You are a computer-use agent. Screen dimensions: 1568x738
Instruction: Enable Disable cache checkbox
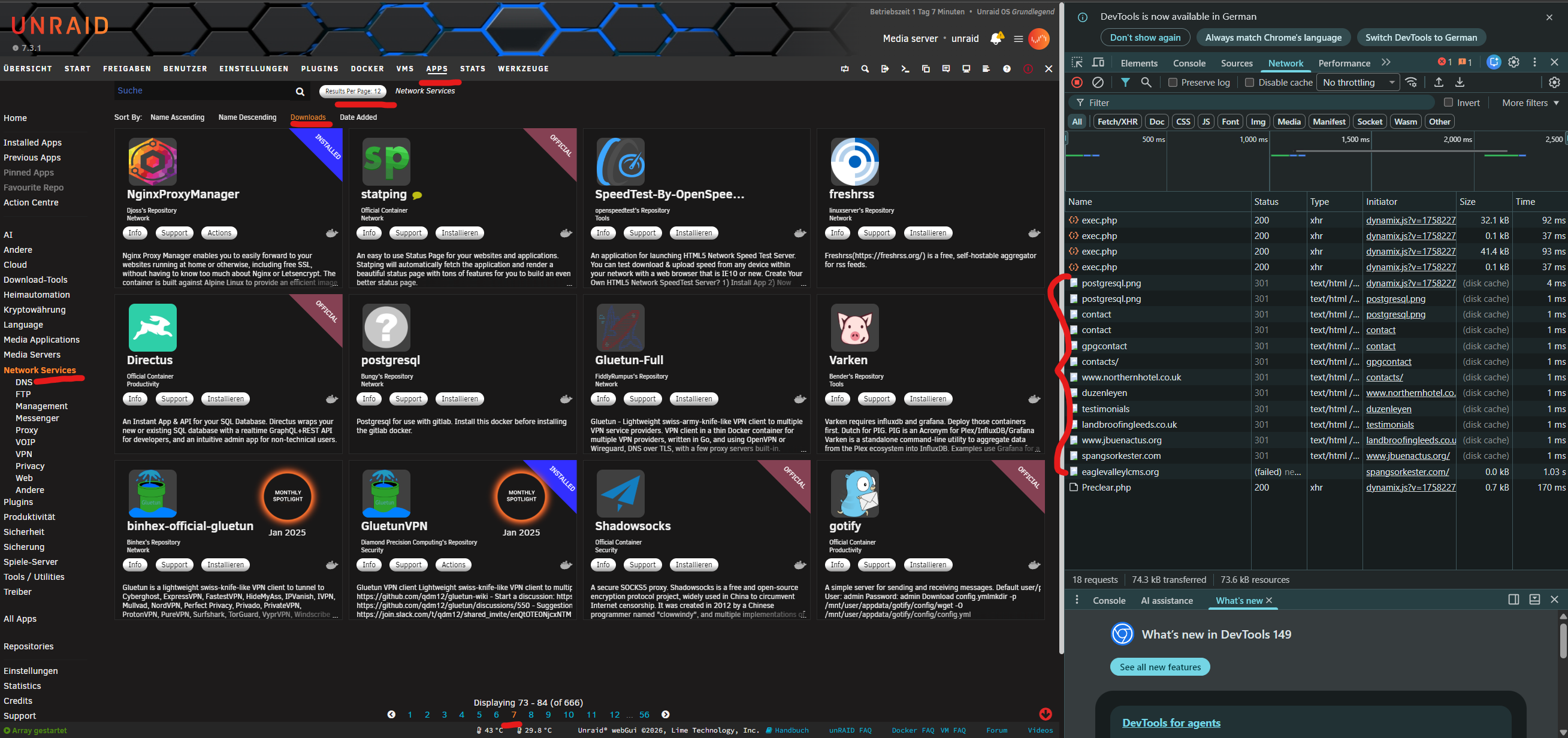click(1249, 82)
